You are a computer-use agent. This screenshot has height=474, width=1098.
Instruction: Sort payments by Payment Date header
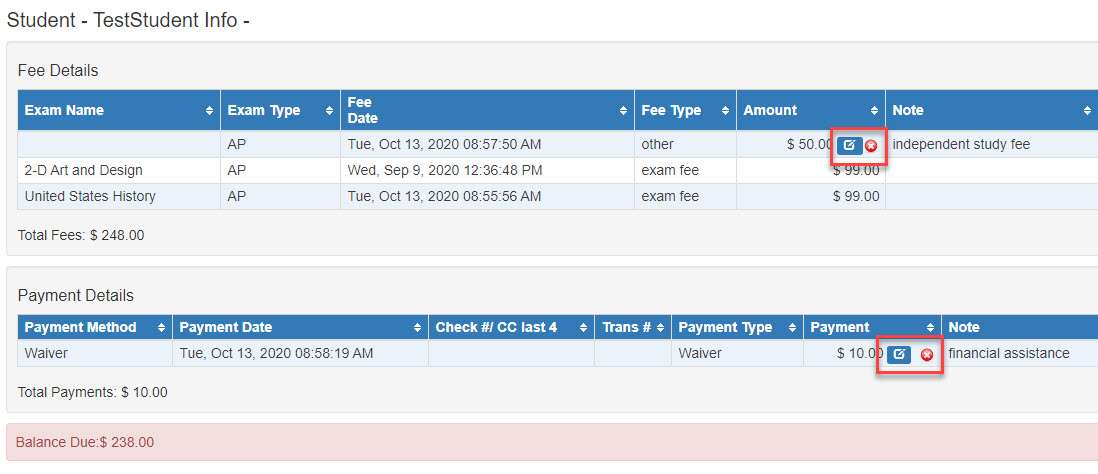click(300, 327)
